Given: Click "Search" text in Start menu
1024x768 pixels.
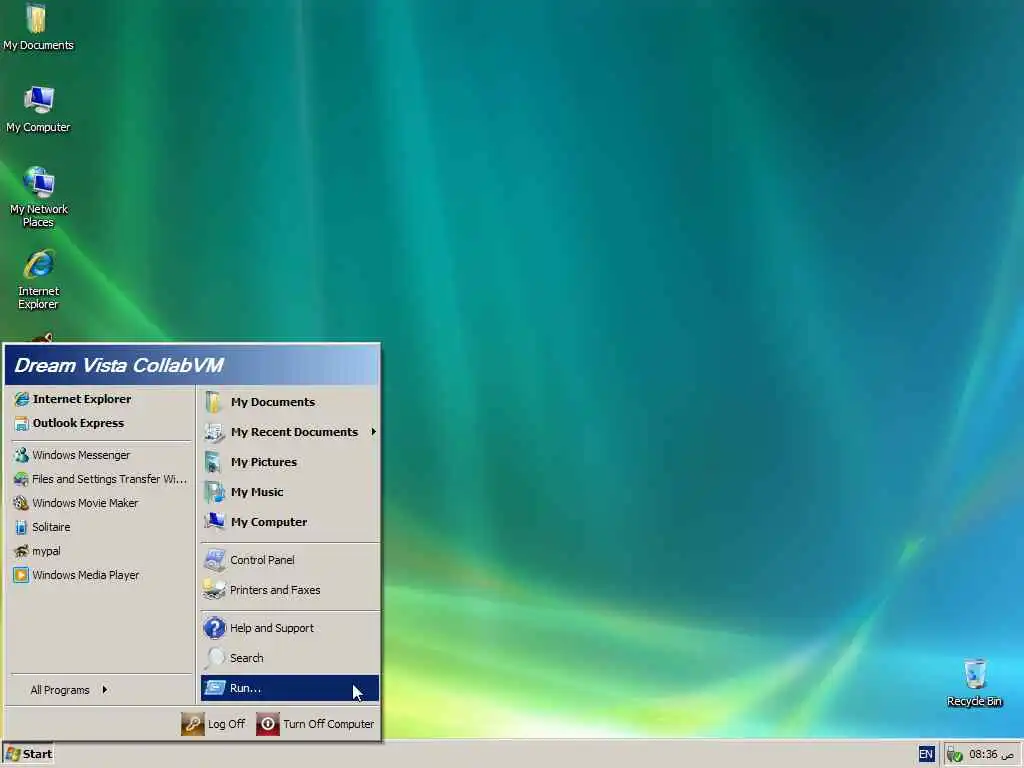Looking at the screenshot, I should coord(247,658).
